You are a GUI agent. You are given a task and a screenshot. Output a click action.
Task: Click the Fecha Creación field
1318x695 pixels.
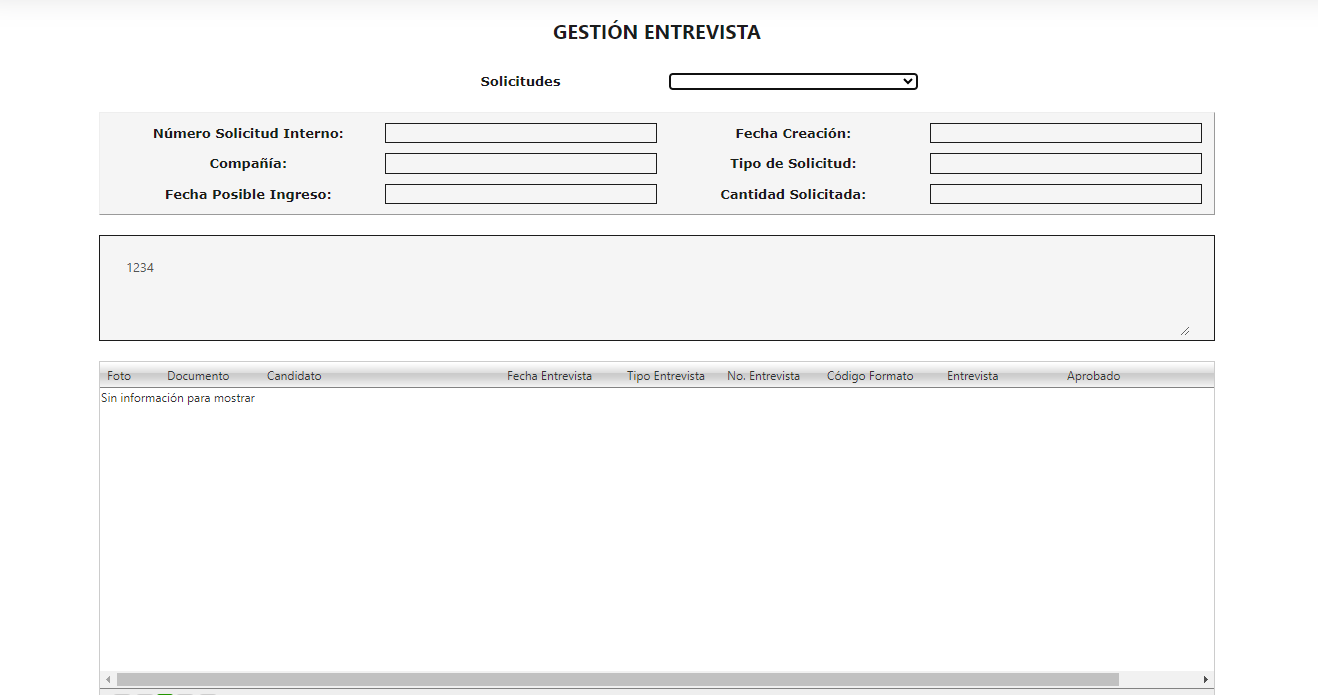pos(1065,132)
